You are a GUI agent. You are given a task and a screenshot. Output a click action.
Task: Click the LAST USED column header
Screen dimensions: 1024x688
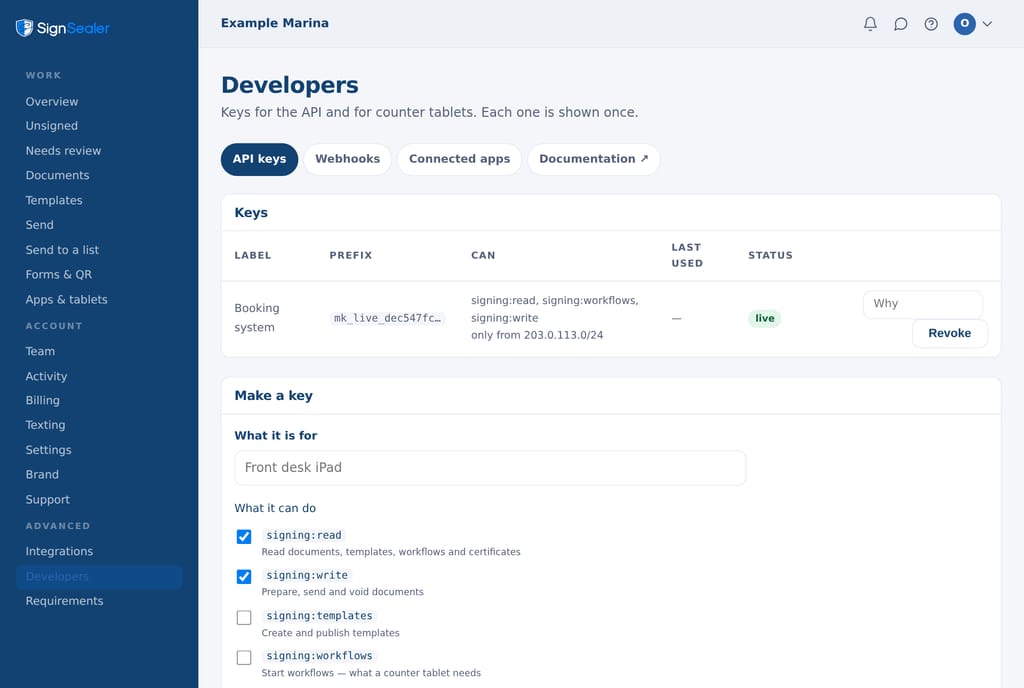687,256
